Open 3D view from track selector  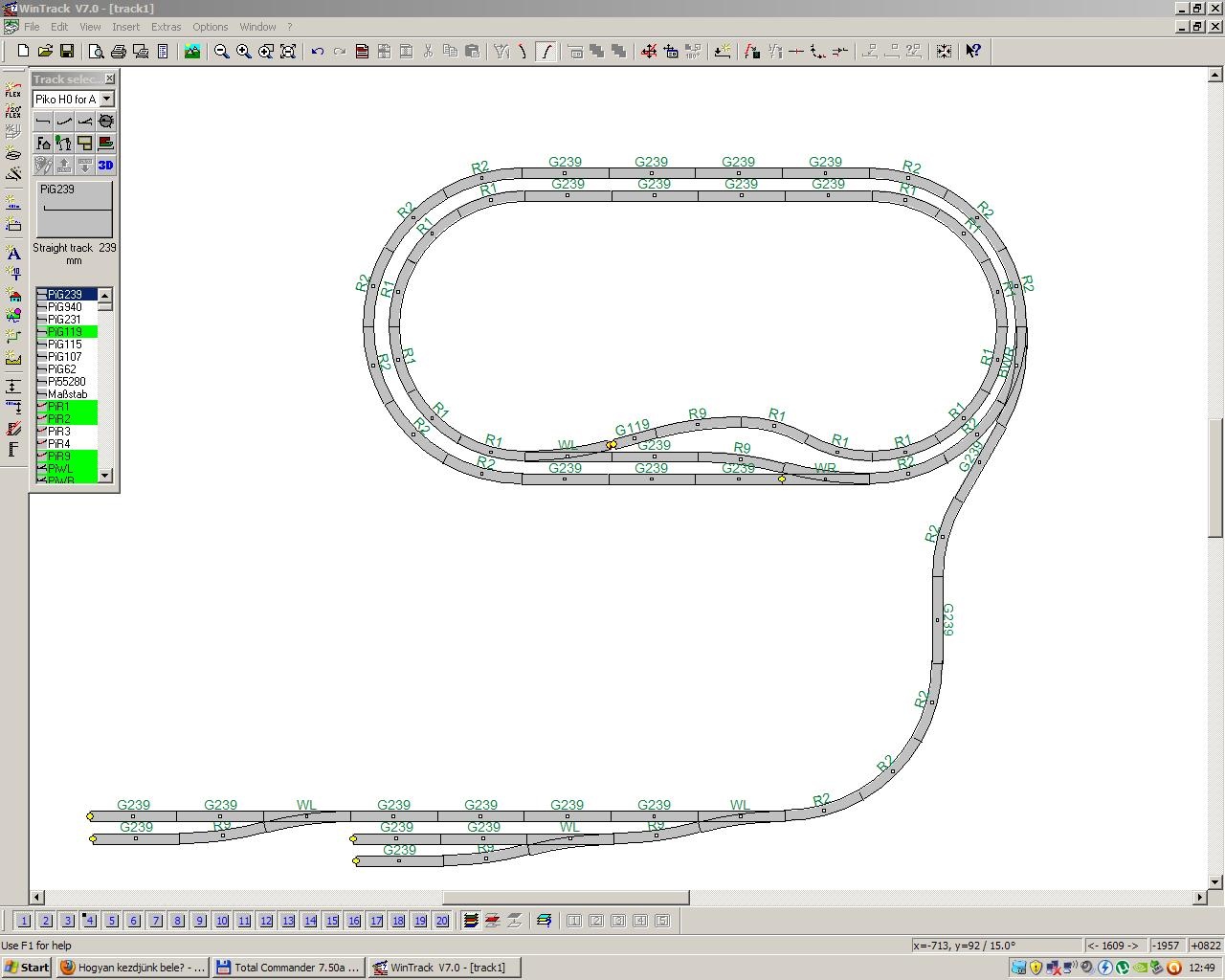105,166
